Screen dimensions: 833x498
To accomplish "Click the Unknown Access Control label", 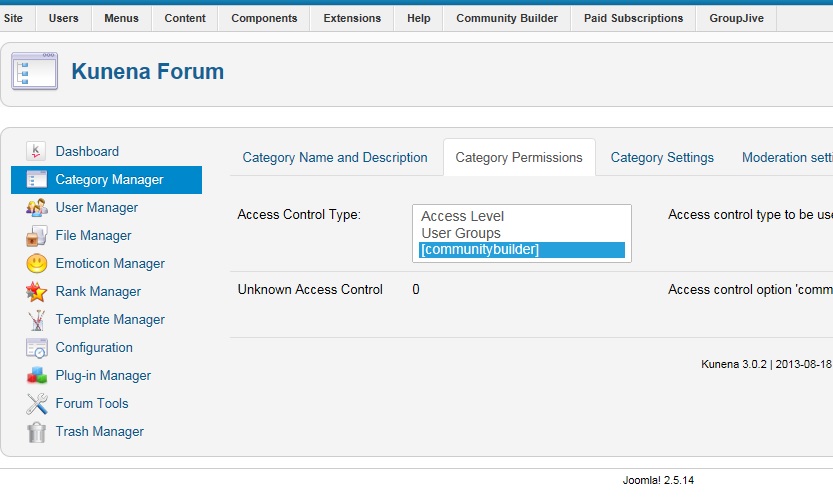I will (x=310, y=290).
